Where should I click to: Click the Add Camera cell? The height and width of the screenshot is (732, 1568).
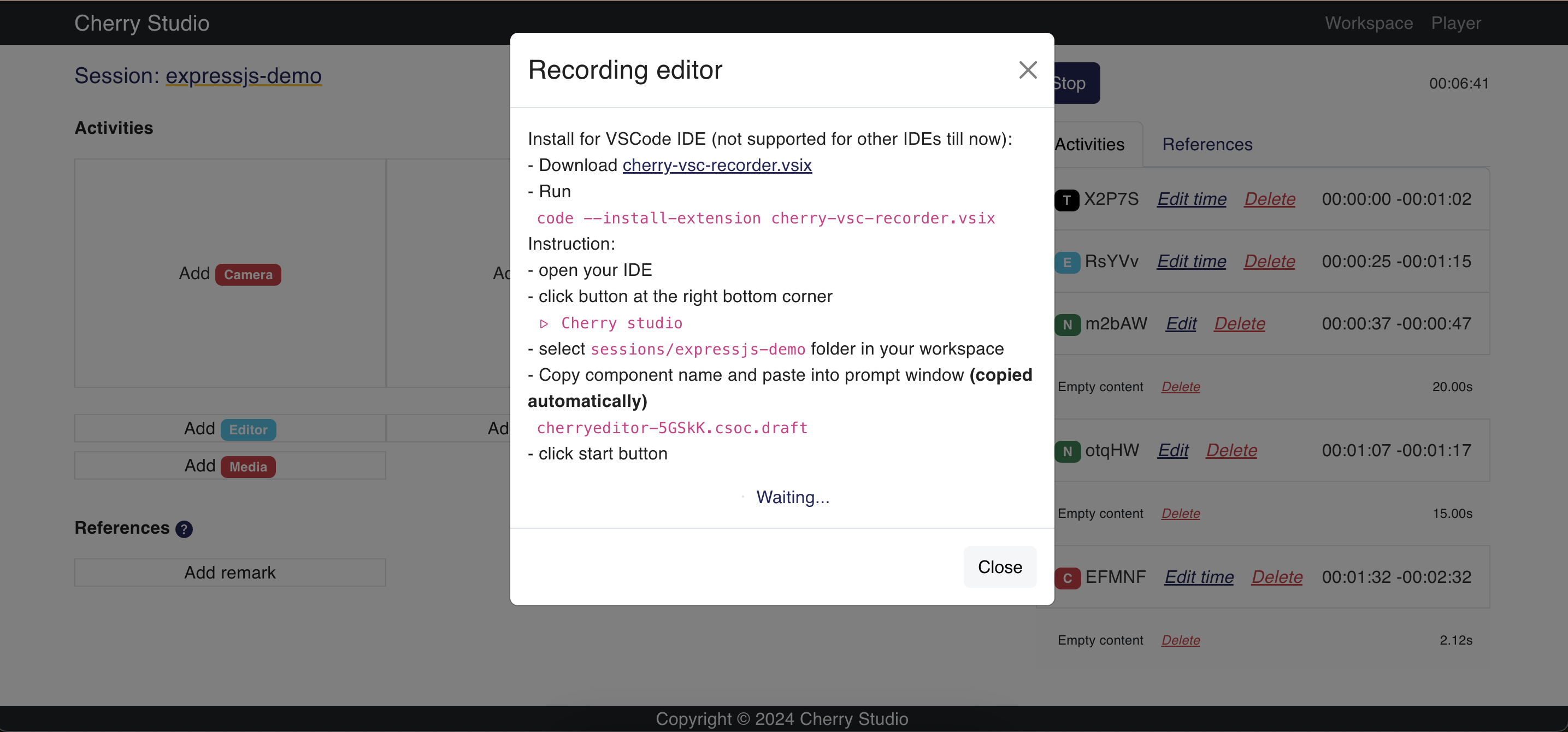tap(230, 273)
